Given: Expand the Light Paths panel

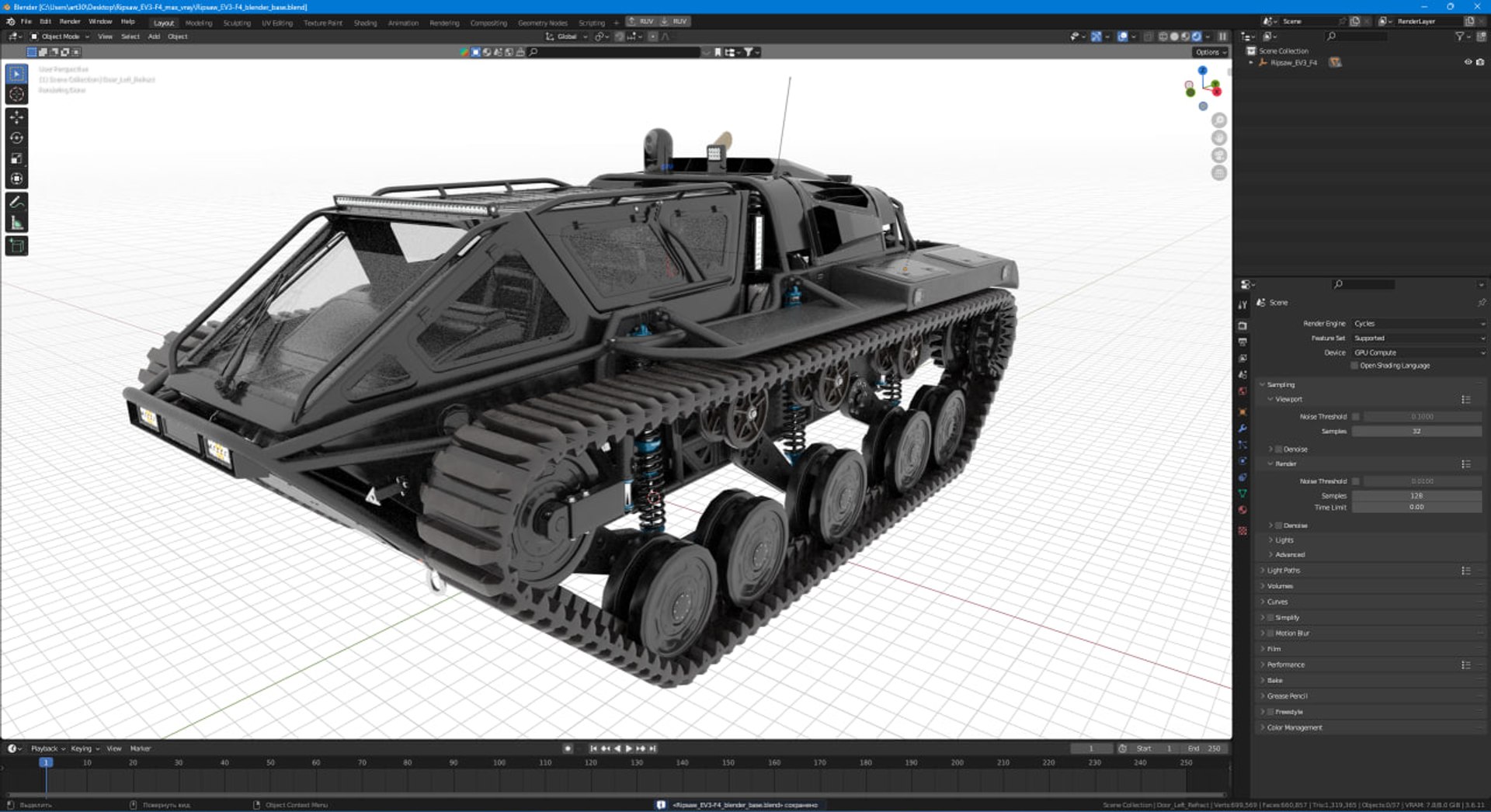Looking at the screenshot, I should (1284, 571).
